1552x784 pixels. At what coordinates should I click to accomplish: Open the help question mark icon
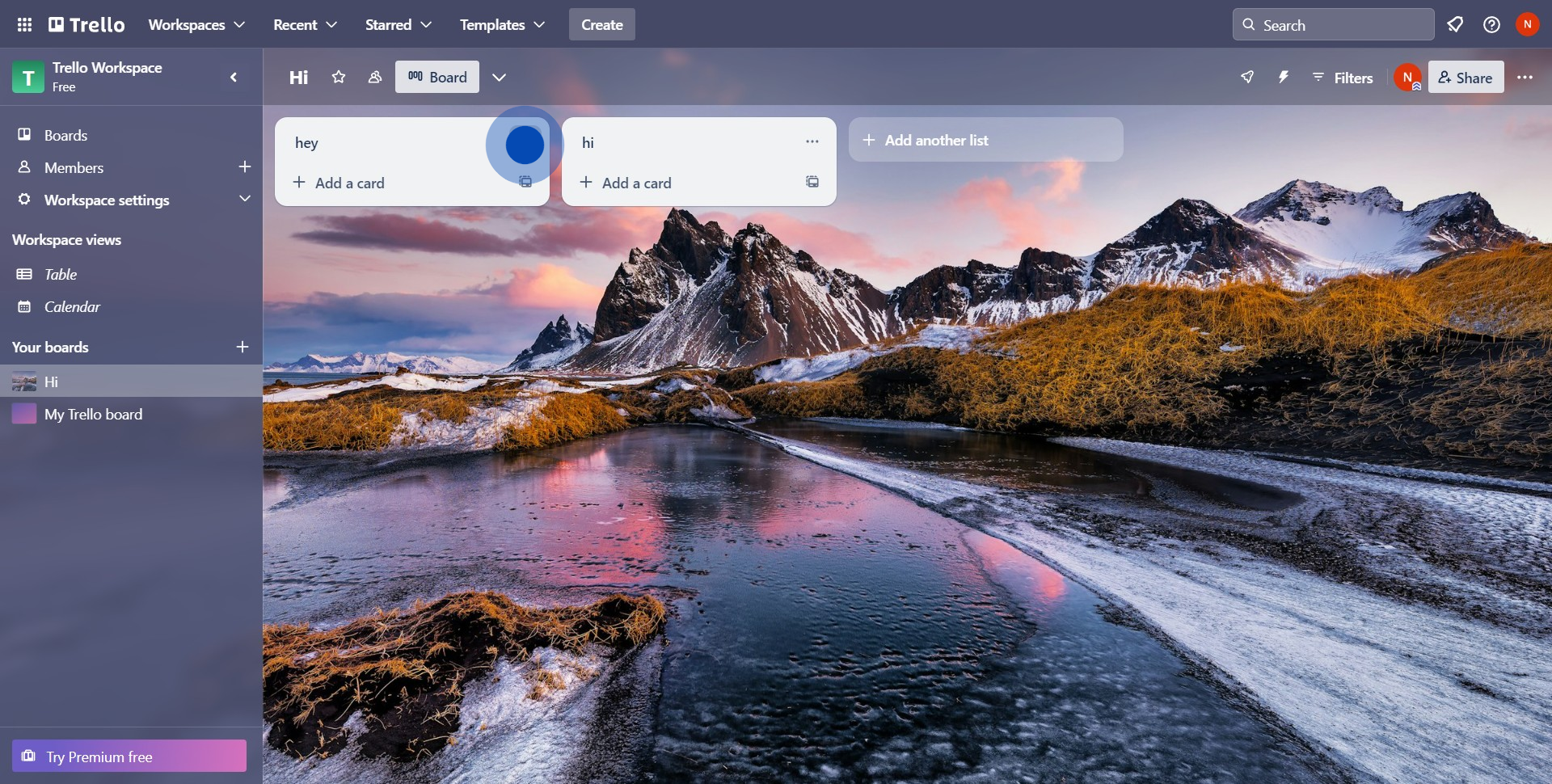pyautogui.click(x=1491, y=25)
